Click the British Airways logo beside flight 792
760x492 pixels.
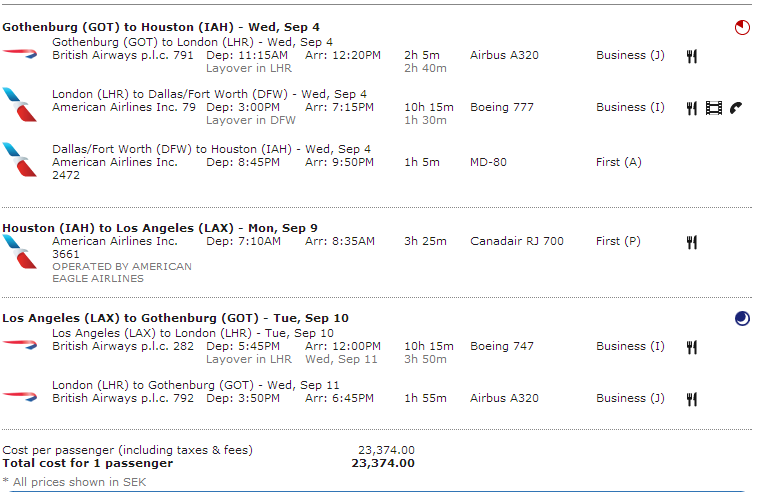[x=18, y=395]
